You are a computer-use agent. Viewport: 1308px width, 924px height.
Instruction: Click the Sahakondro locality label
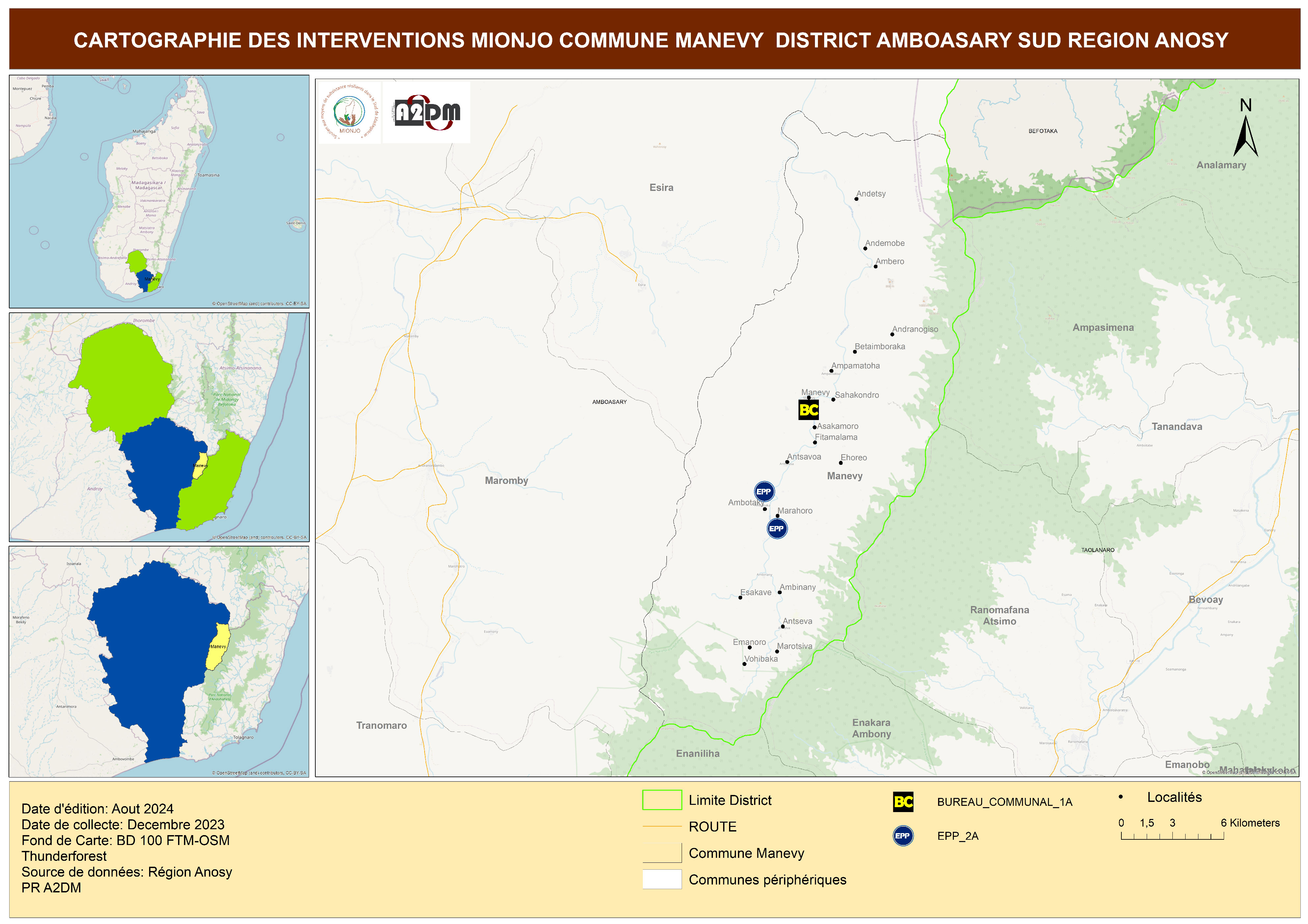tap(857, 395)
